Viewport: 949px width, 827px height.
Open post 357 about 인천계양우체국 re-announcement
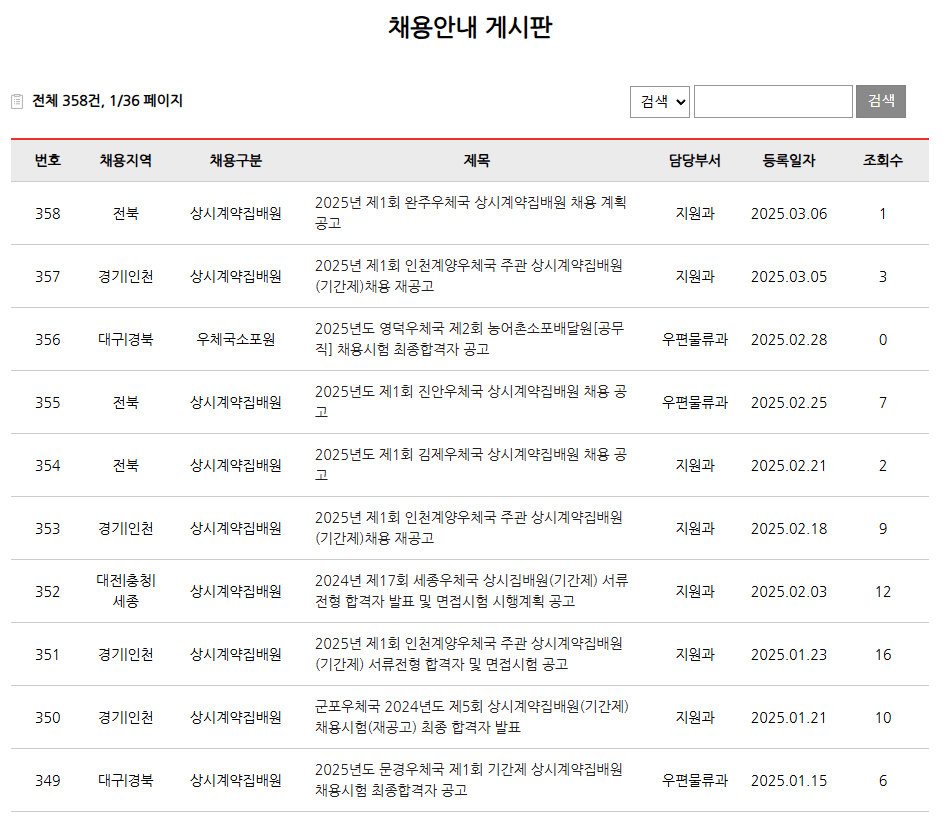[470, 277]
